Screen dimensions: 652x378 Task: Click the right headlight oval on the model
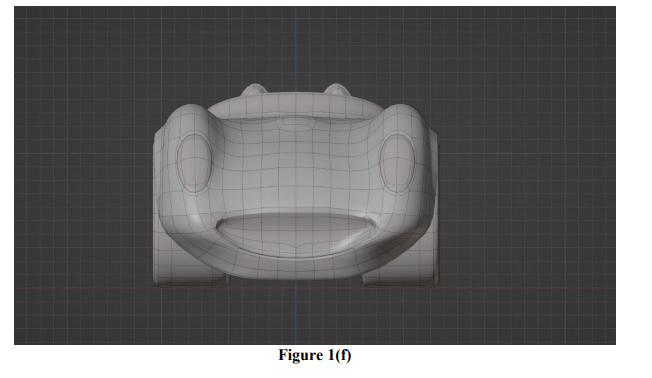click(398, 163)
